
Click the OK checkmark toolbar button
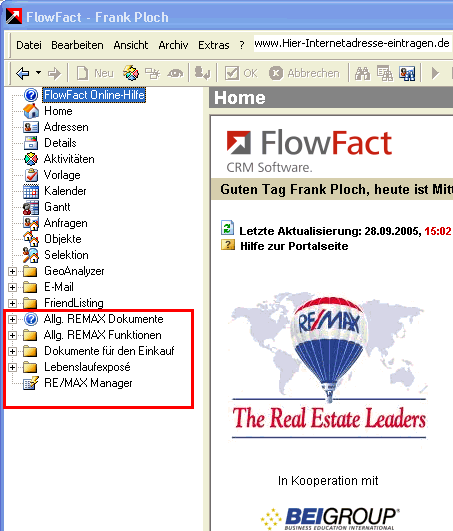pyautogui.click(x=241, y=73)
